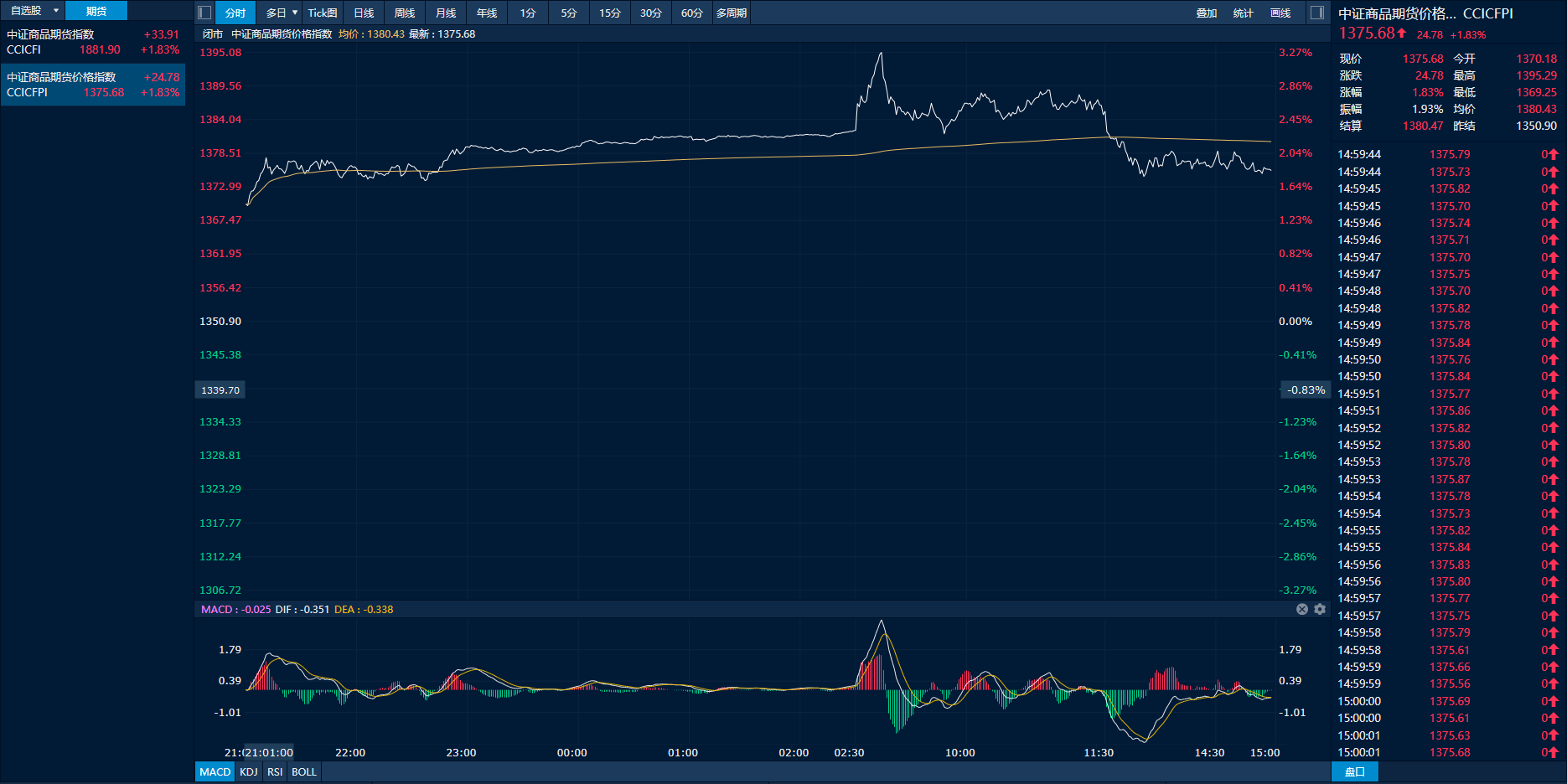Open the 自选股 dropdown arrow

click(56, 11)
